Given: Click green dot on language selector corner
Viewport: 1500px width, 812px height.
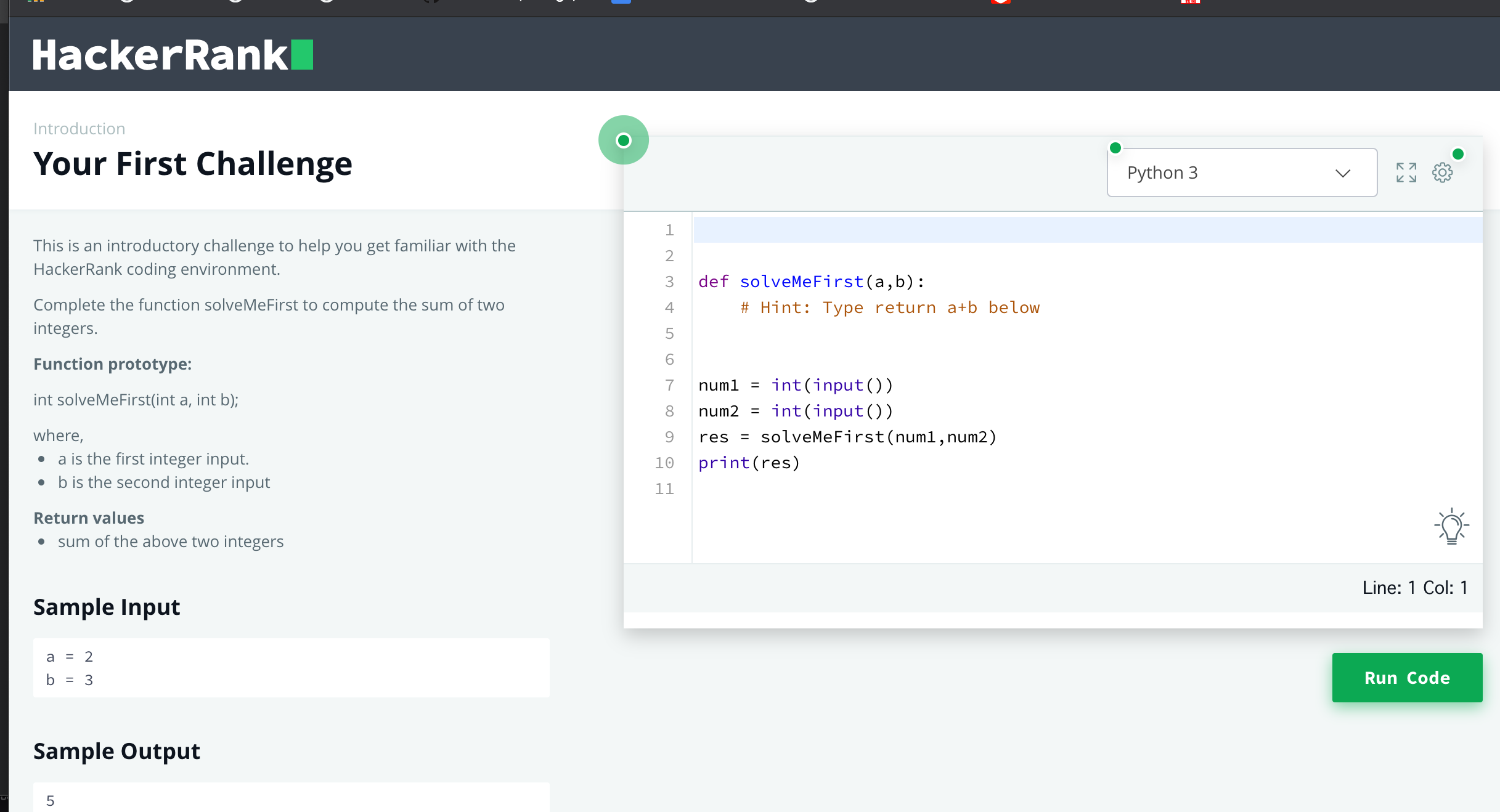Looking at the screenshot, I should point(1115,148).
